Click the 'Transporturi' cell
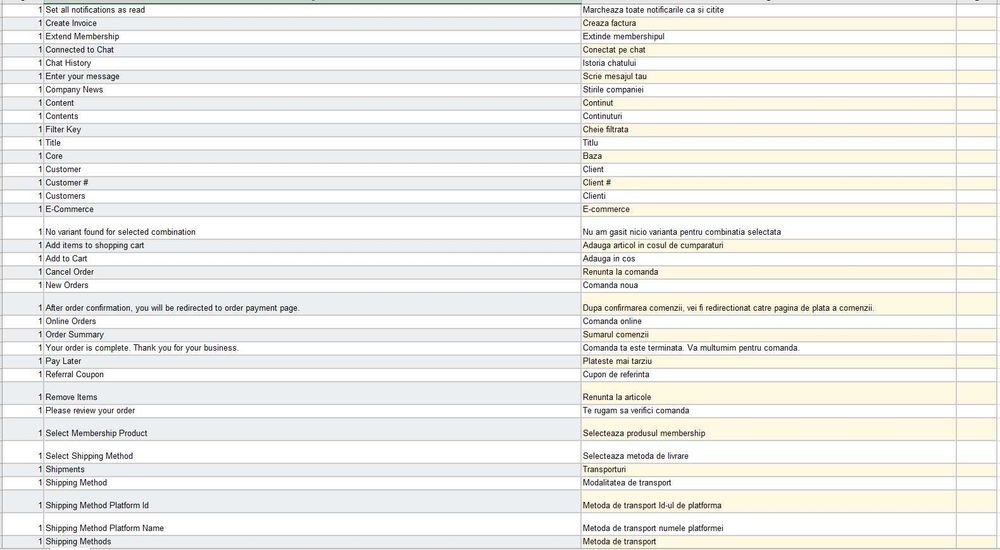The image size is (1000, 550). 768,470
